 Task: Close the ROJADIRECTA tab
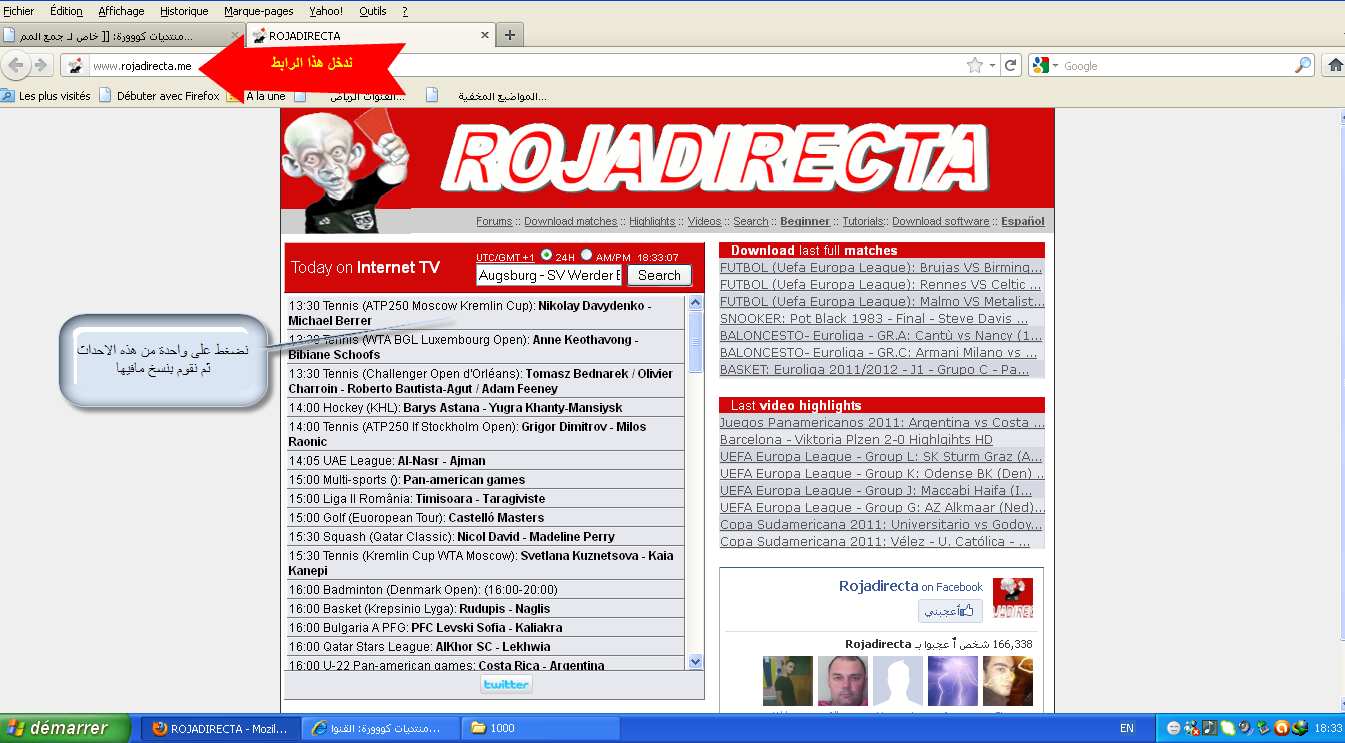(485, 35)
